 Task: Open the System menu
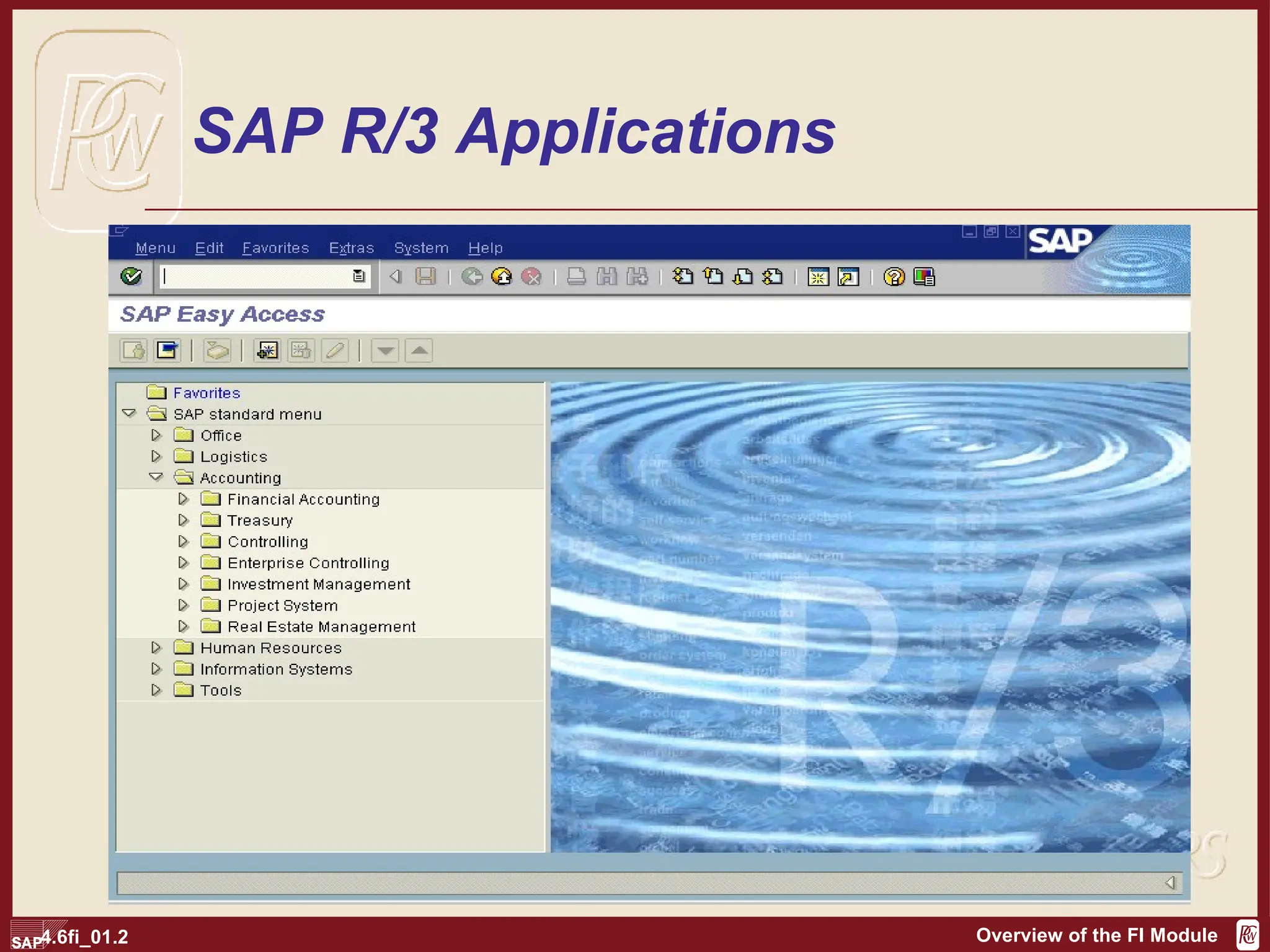point(421,248)
